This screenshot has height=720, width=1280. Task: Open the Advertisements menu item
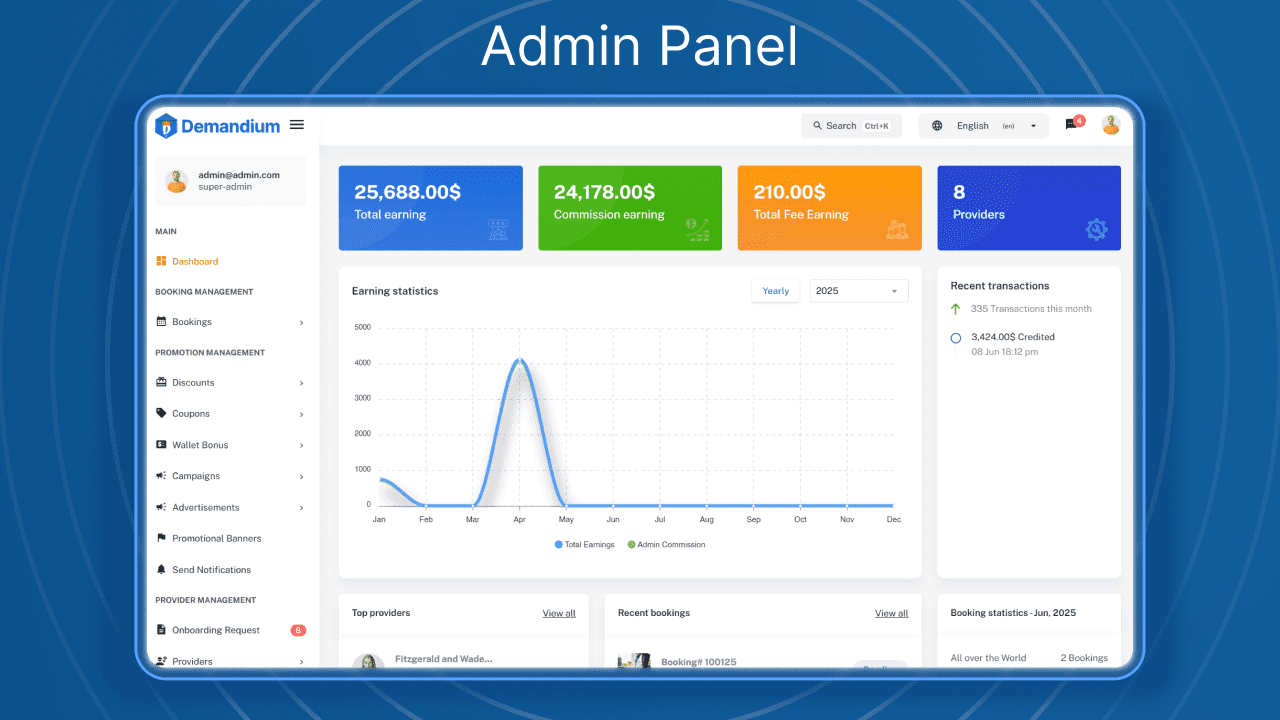[204, 507]
